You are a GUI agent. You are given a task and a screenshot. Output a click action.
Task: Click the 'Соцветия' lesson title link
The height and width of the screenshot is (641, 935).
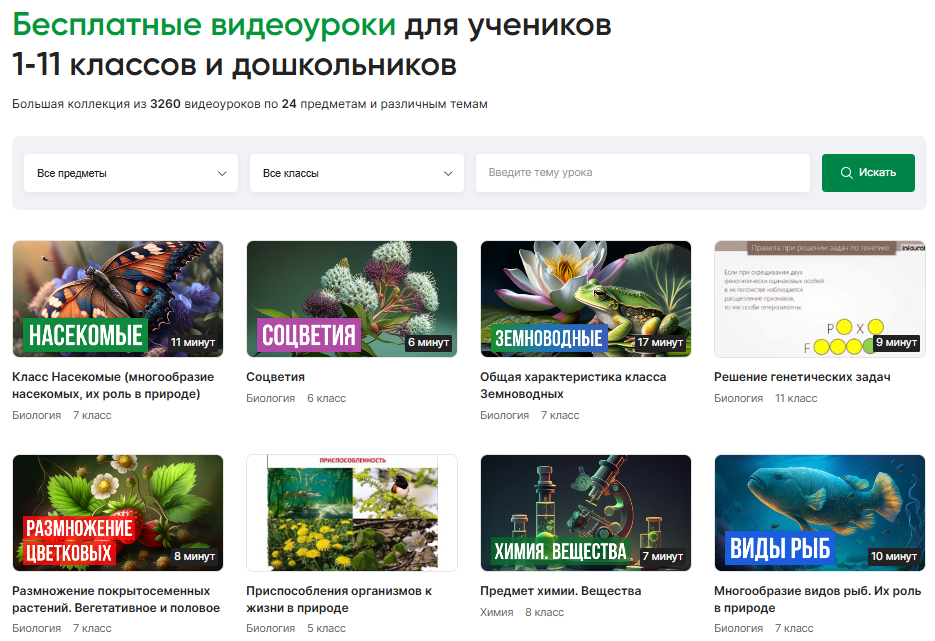point(276,377)
